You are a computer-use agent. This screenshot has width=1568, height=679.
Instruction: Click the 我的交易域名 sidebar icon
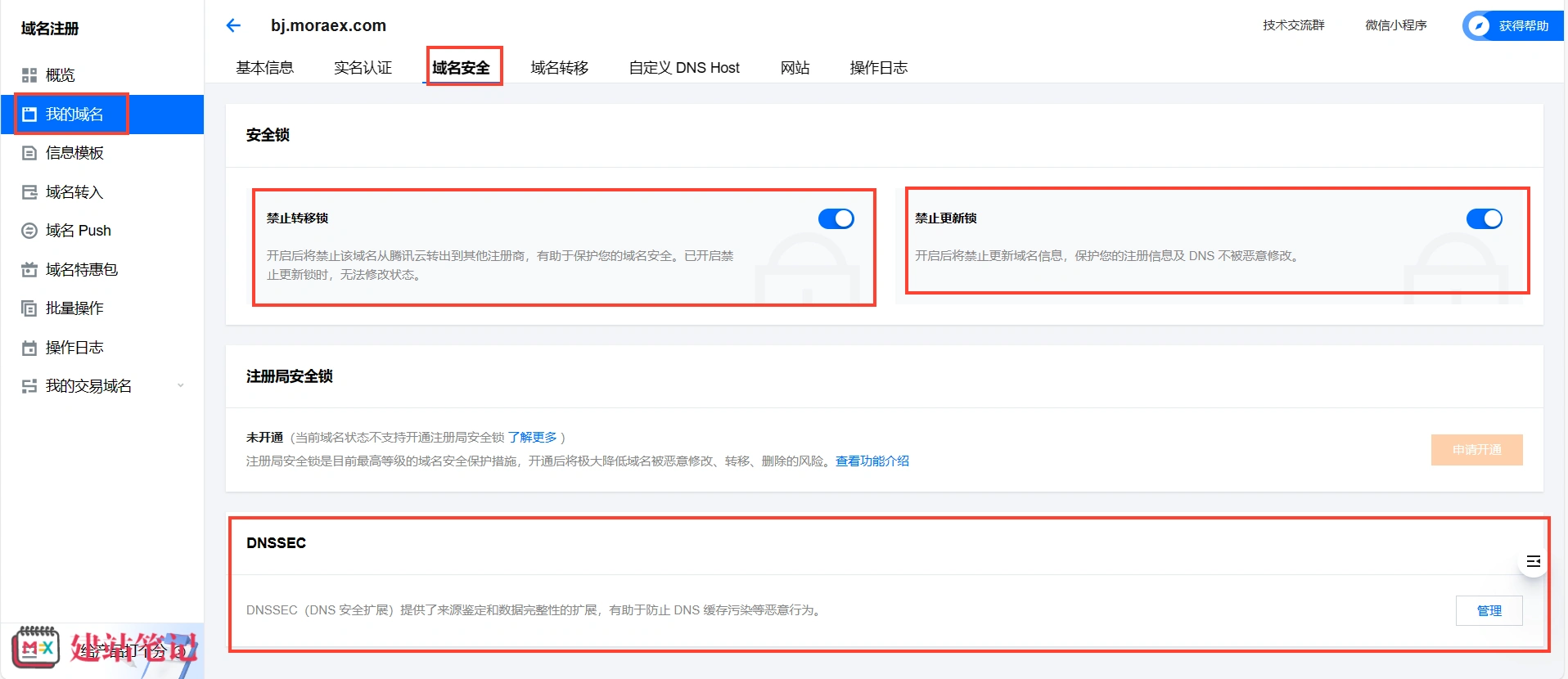pos(29,386)
